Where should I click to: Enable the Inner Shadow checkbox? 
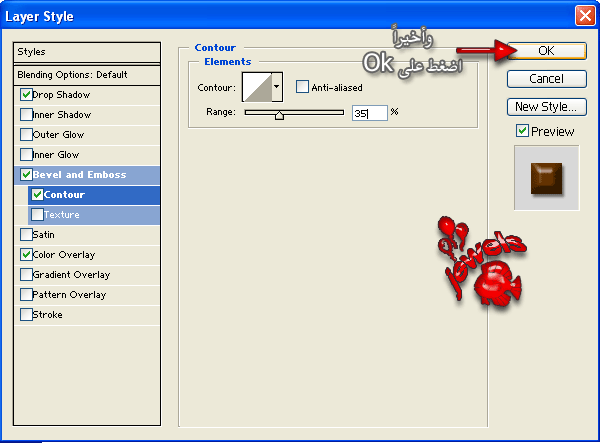(26, 115)
